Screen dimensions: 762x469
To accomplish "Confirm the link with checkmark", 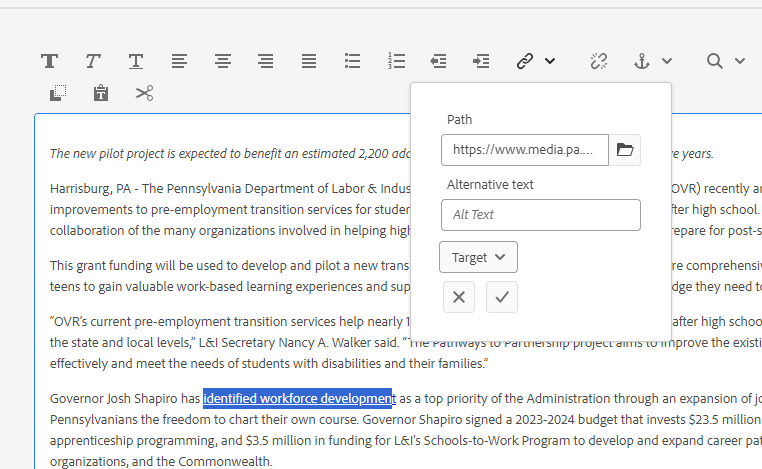I will (502, 297).
